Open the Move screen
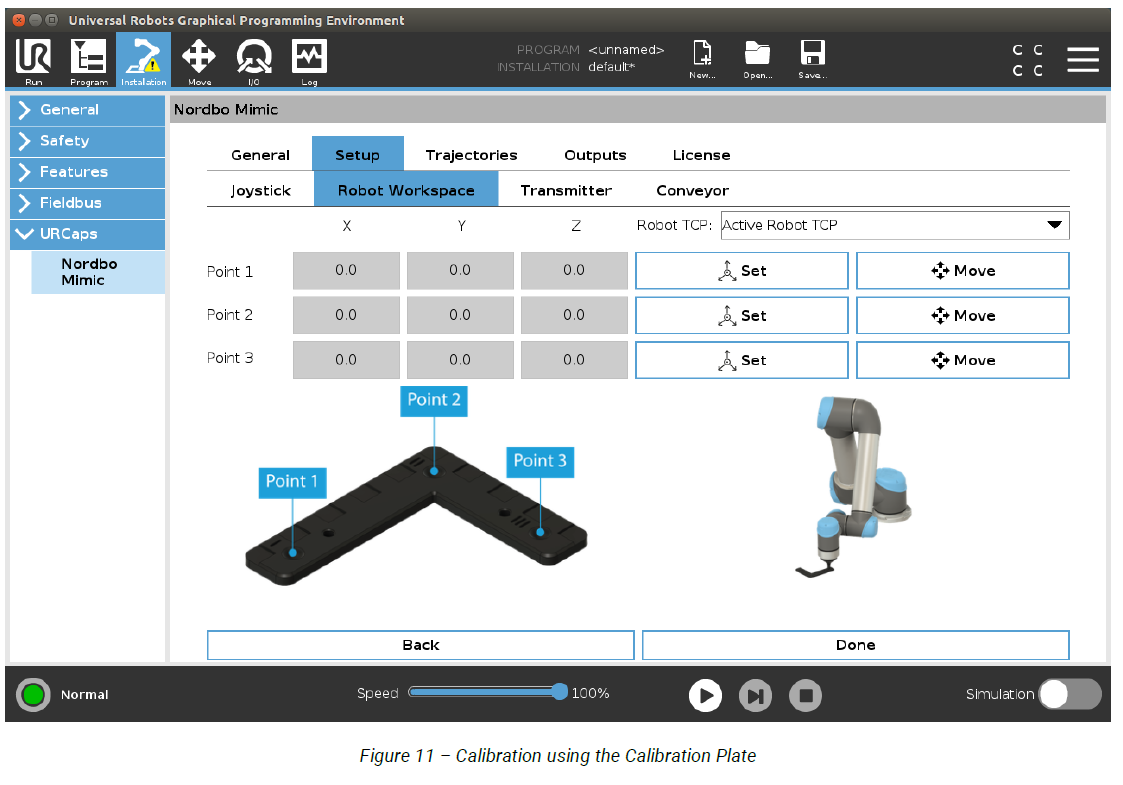 click(199, 61)
